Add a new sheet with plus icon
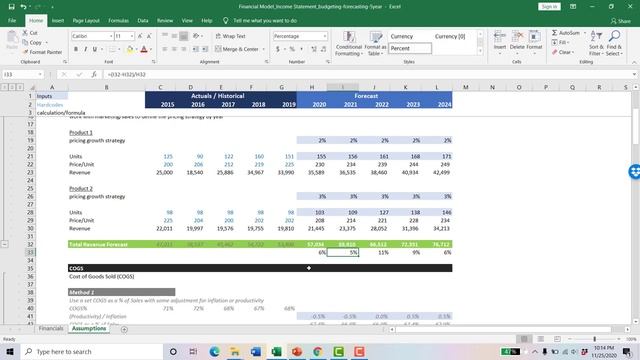Viewport: 640px width, 360px height. point(124,329)
